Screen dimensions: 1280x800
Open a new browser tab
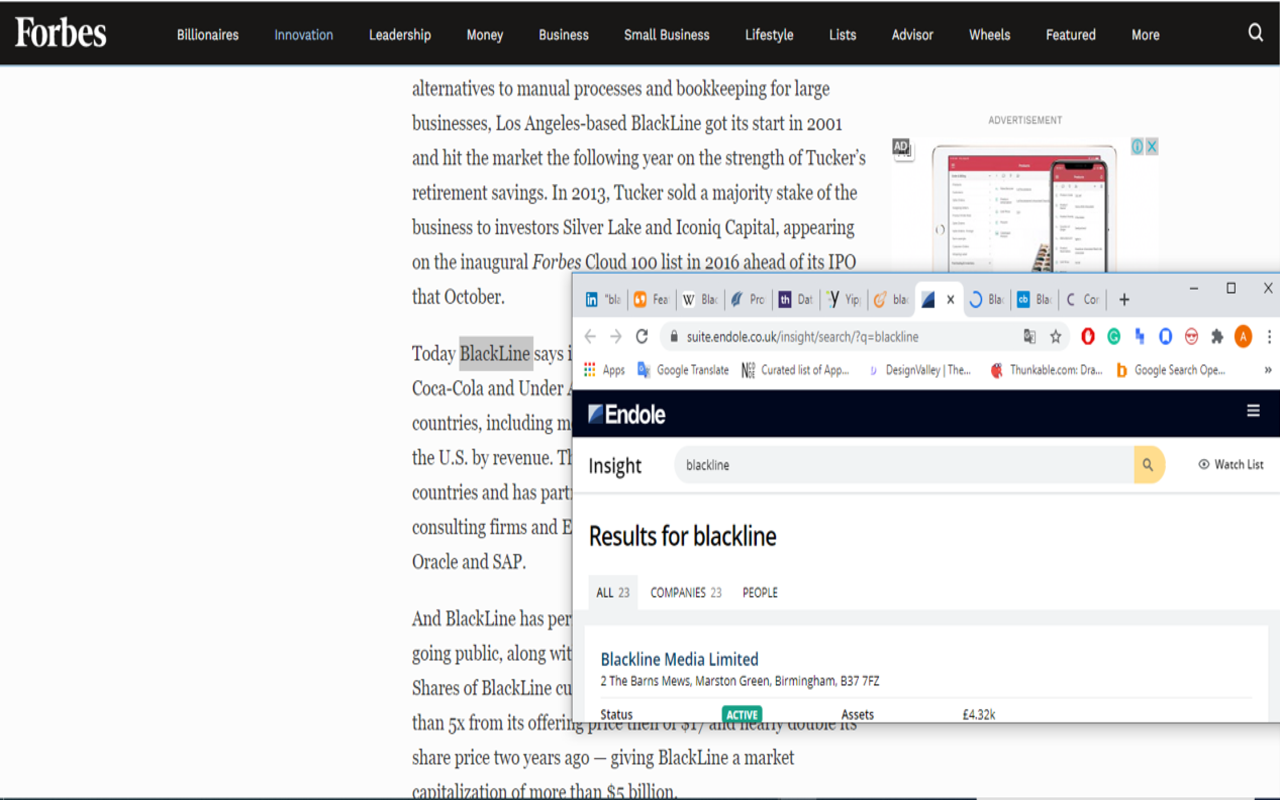pos(1124,299)
